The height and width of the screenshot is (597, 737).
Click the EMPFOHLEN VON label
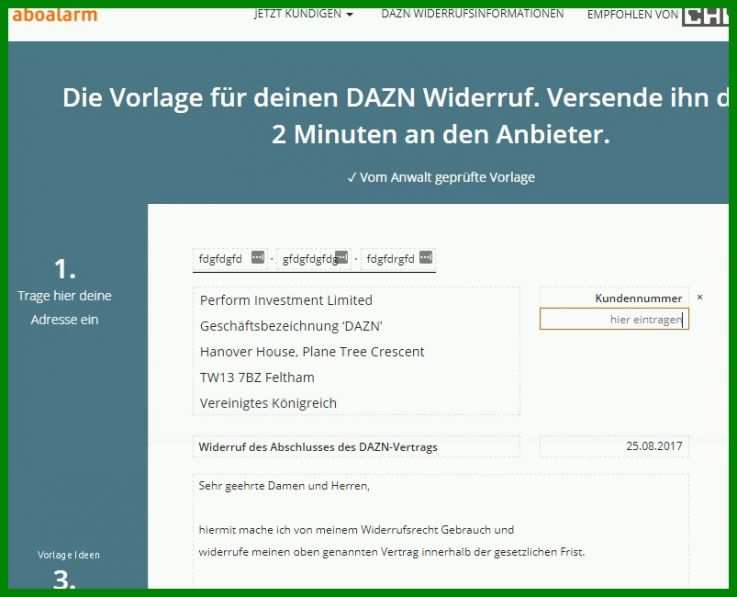point(633,15)
